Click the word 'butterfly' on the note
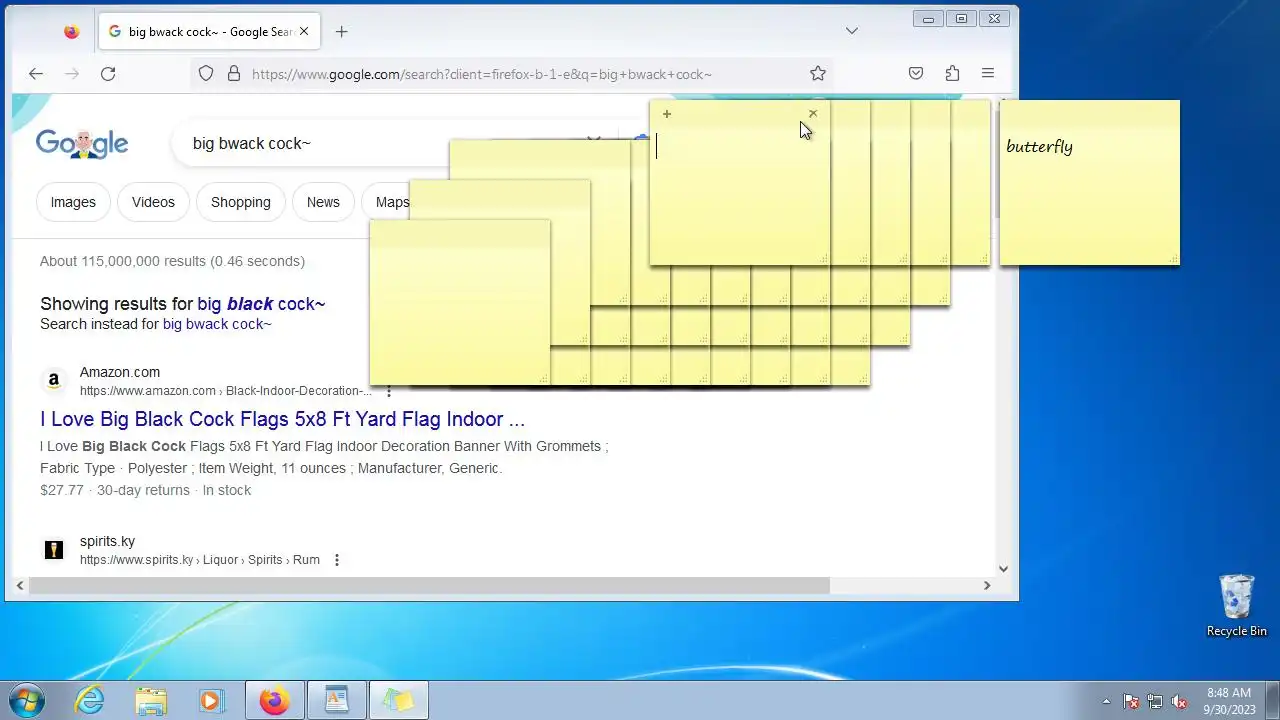The width and height of the screenshot is (1280, 720). 1039,147
